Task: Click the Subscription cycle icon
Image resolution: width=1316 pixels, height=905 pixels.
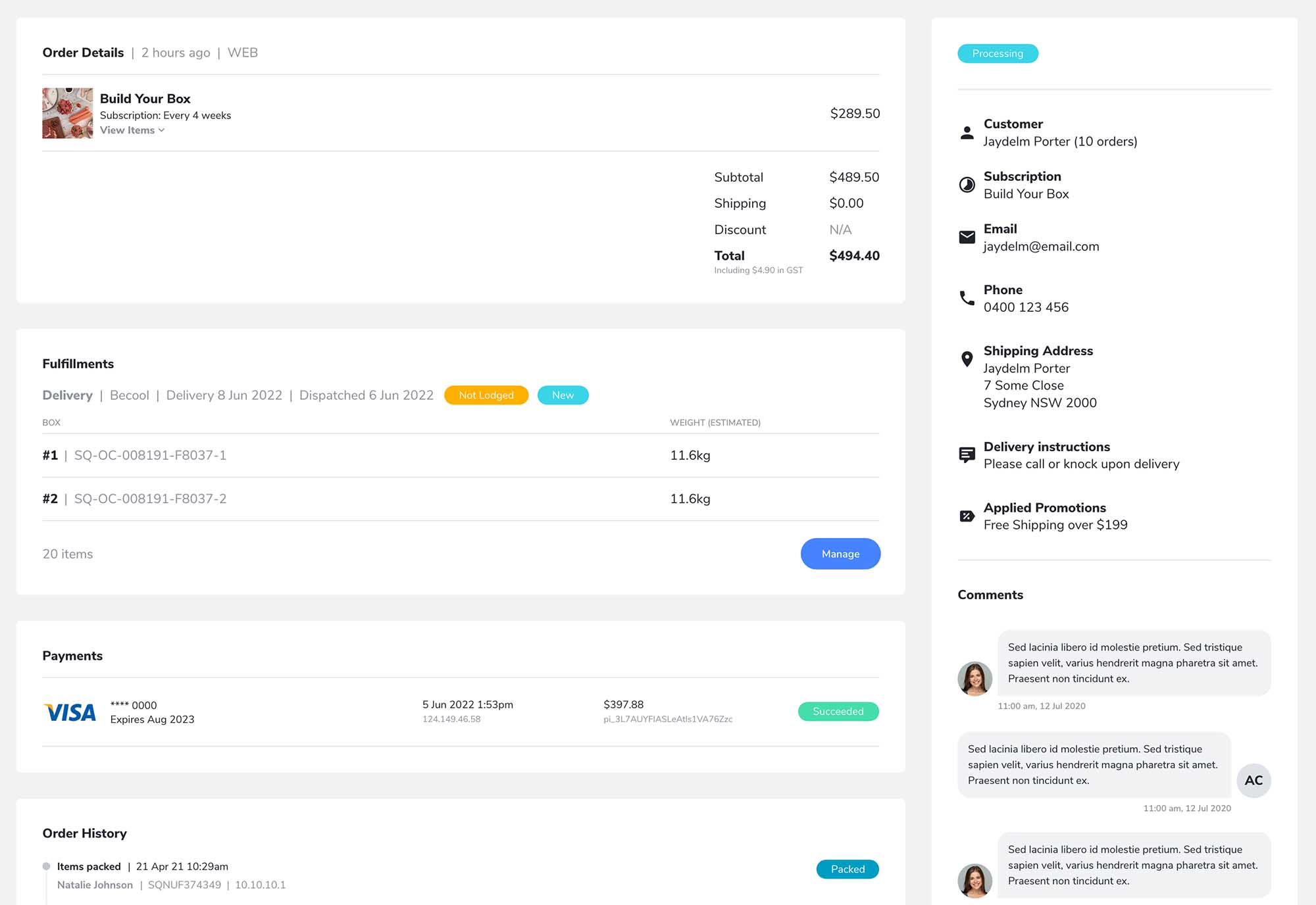Action: click(x=967, y=185)
